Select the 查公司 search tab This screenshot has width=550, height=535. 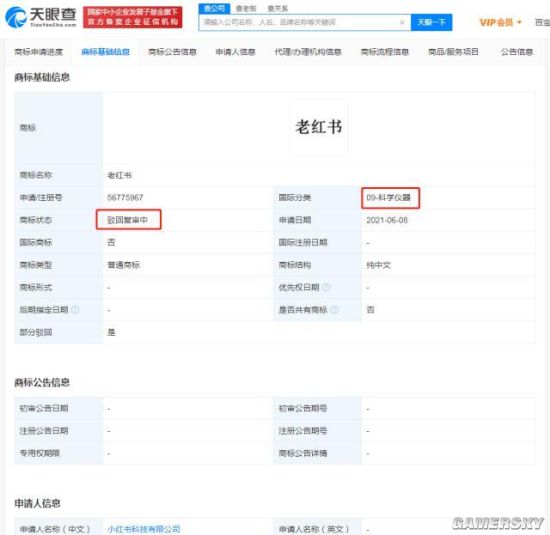[214, 8]
